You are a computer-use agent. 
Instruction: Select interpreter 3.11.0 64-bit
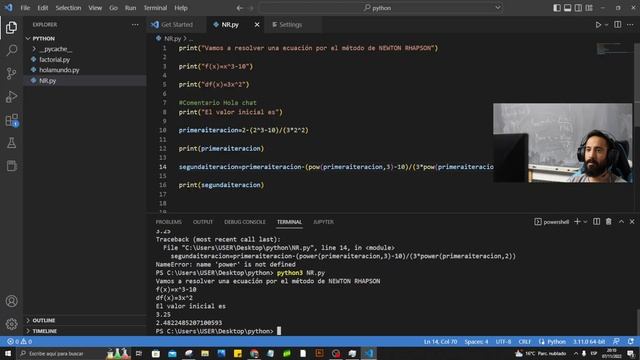[x=589, y=342]
